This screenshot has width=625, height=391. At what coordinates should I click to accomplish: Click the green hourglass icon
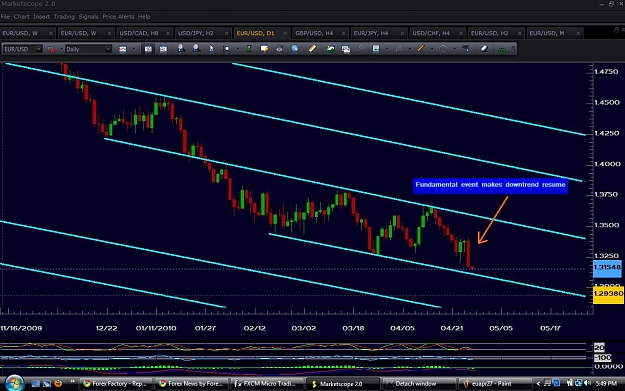pyautogui.click(x=249, y=49)
